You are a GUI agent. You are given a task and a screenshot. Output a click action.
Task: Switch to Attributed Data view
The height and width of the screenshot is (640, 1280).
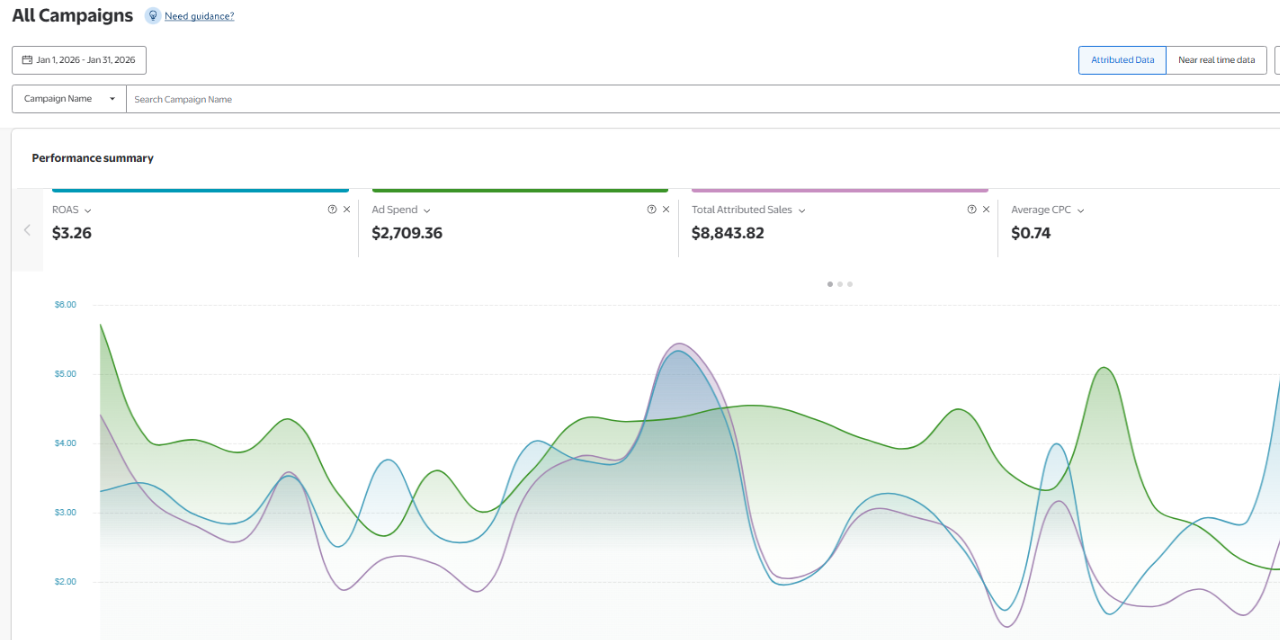(x=1122, y=60)
